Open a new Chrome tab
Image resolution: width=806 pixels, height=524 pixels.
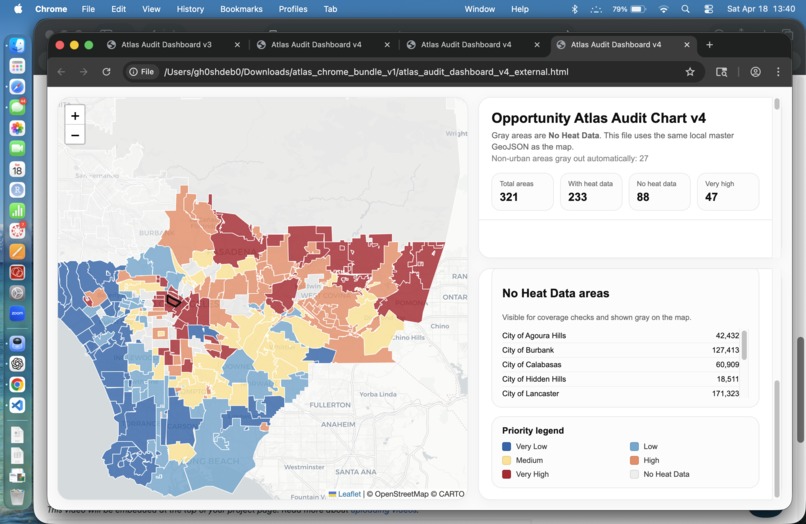(x=709, y=45)
